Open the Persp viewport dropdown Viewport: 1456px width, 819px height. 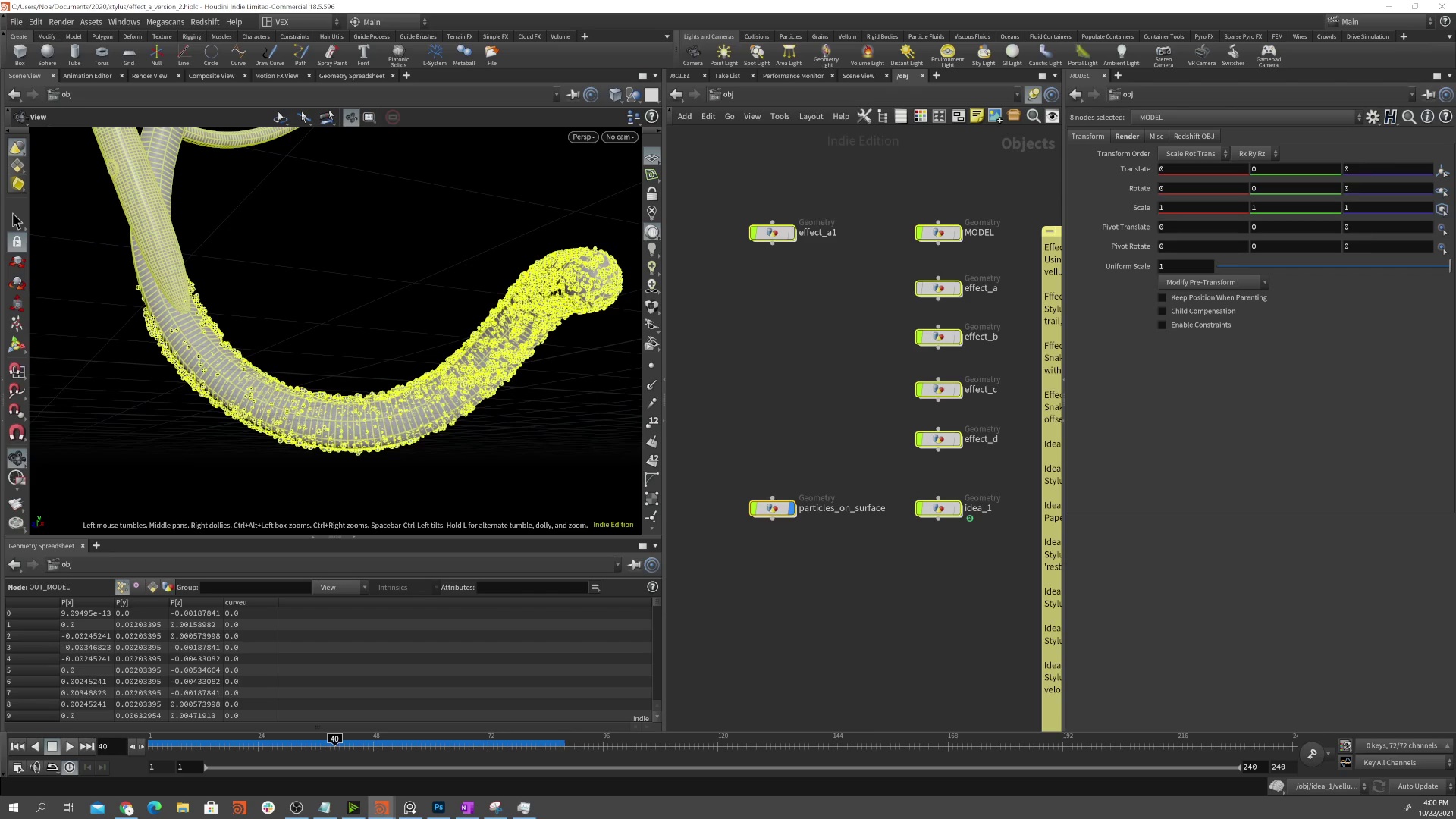coord(583,137)
